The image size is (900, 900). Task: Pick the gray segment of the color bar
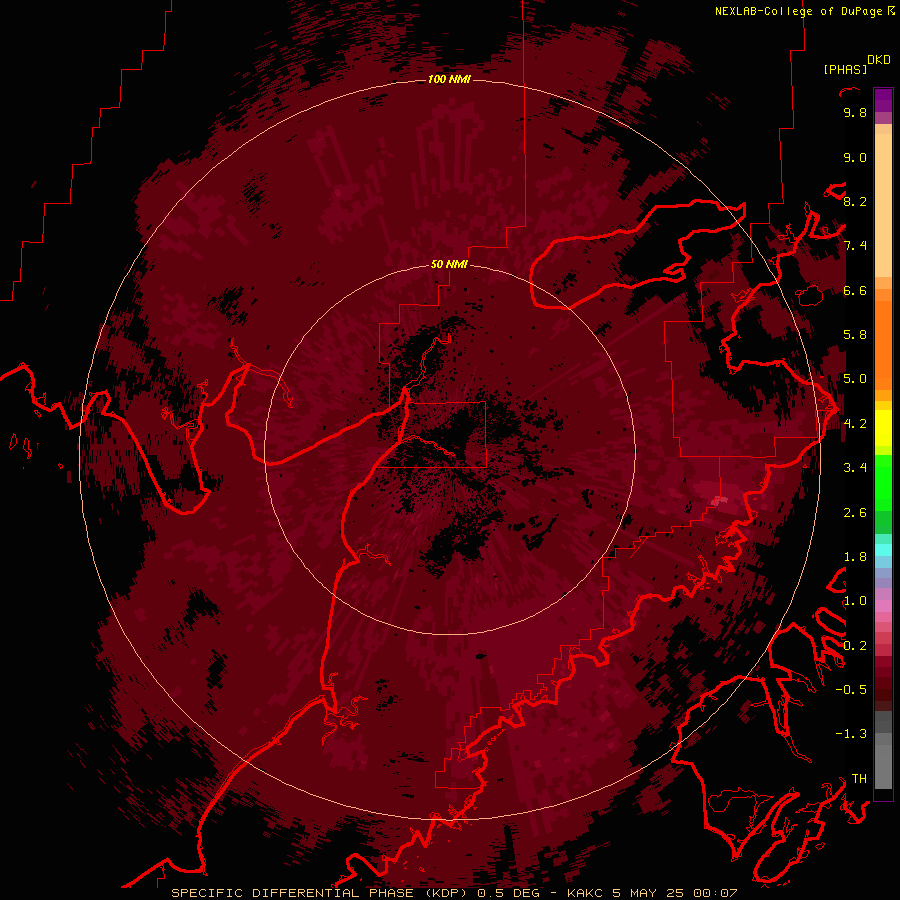coord(883,750)
